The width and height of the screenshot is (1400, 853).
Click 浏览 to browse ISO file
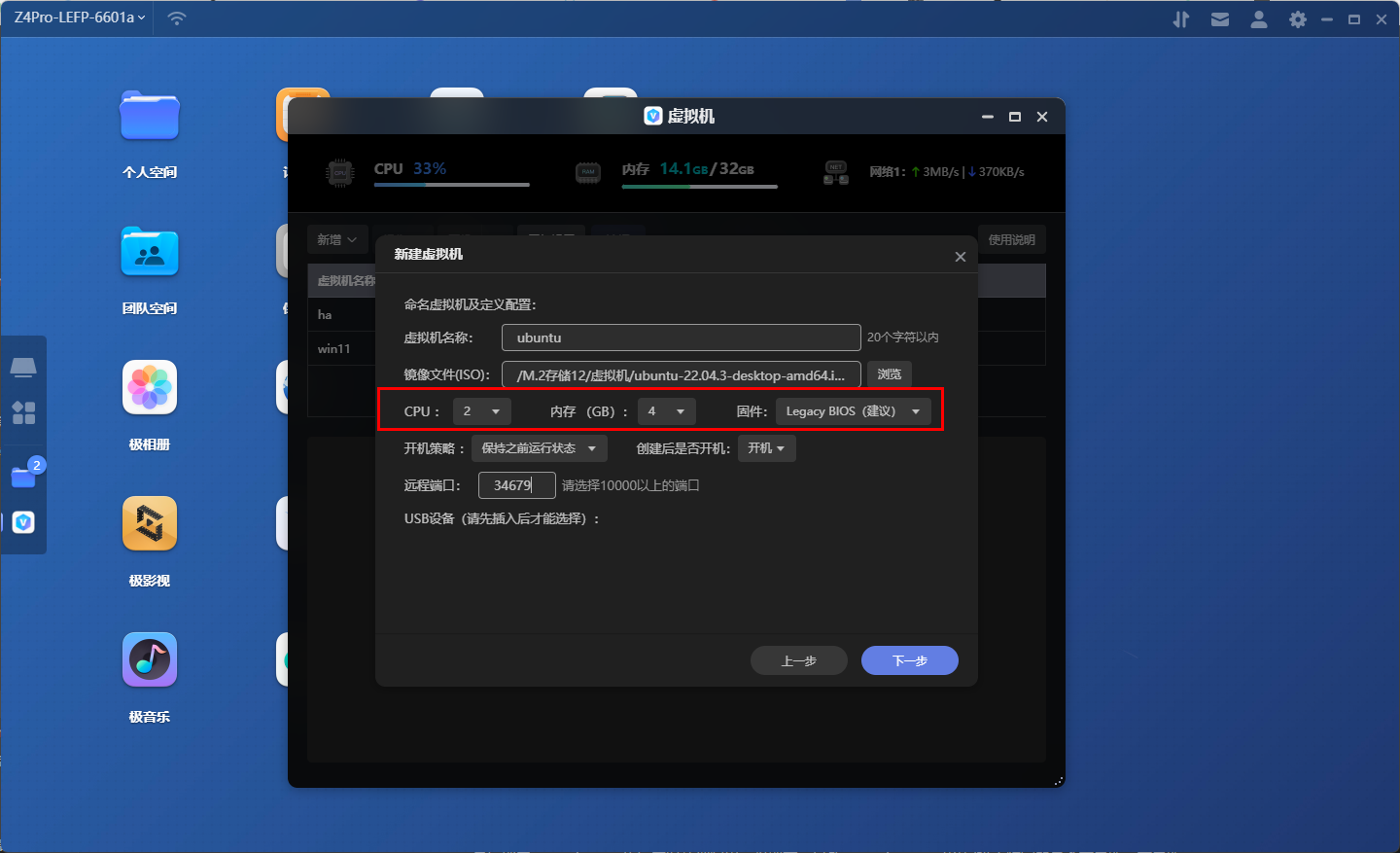(x=889, y=374)
